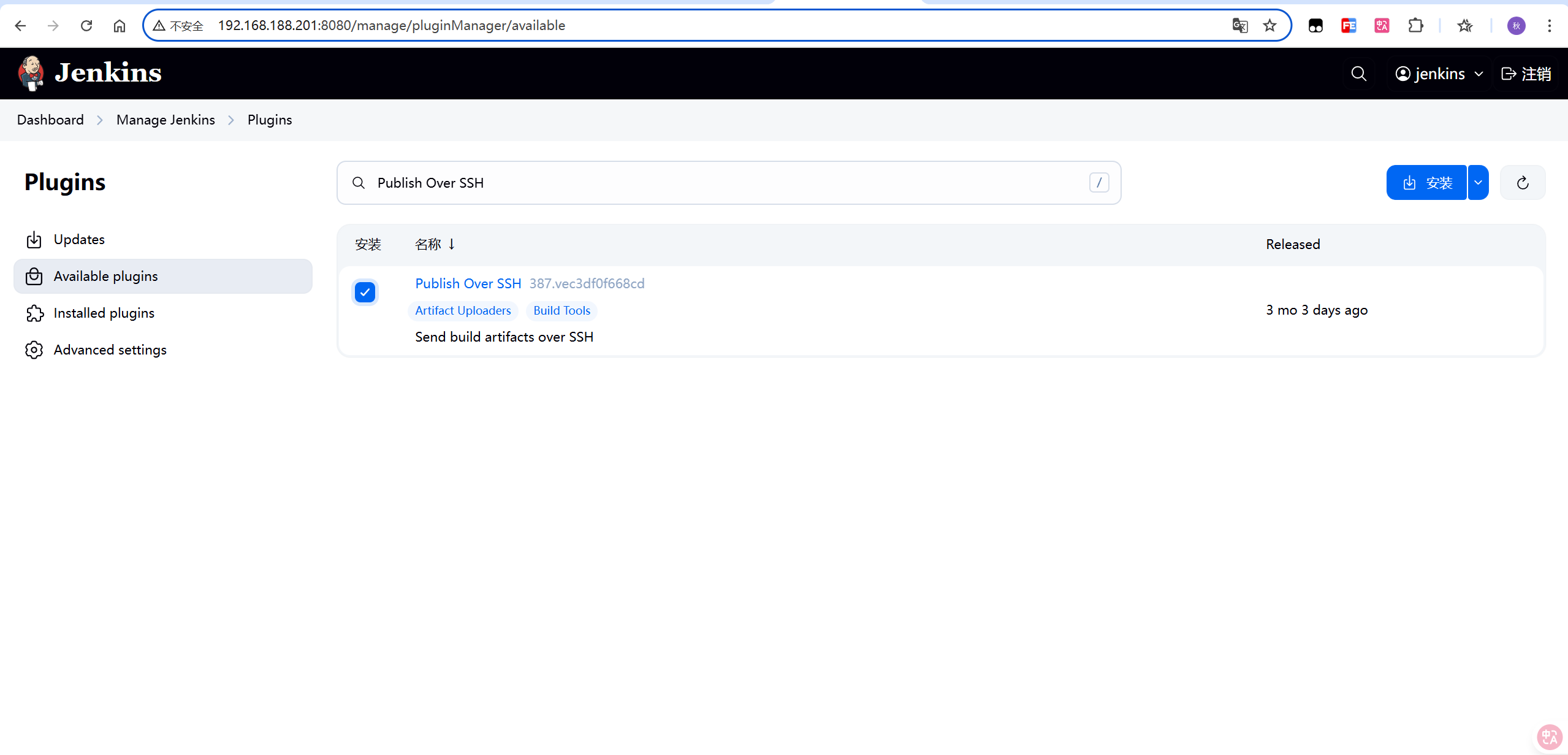The image size is (1568, 755).
Task: Open Updates in the sidebar
Action: point(79,239)
